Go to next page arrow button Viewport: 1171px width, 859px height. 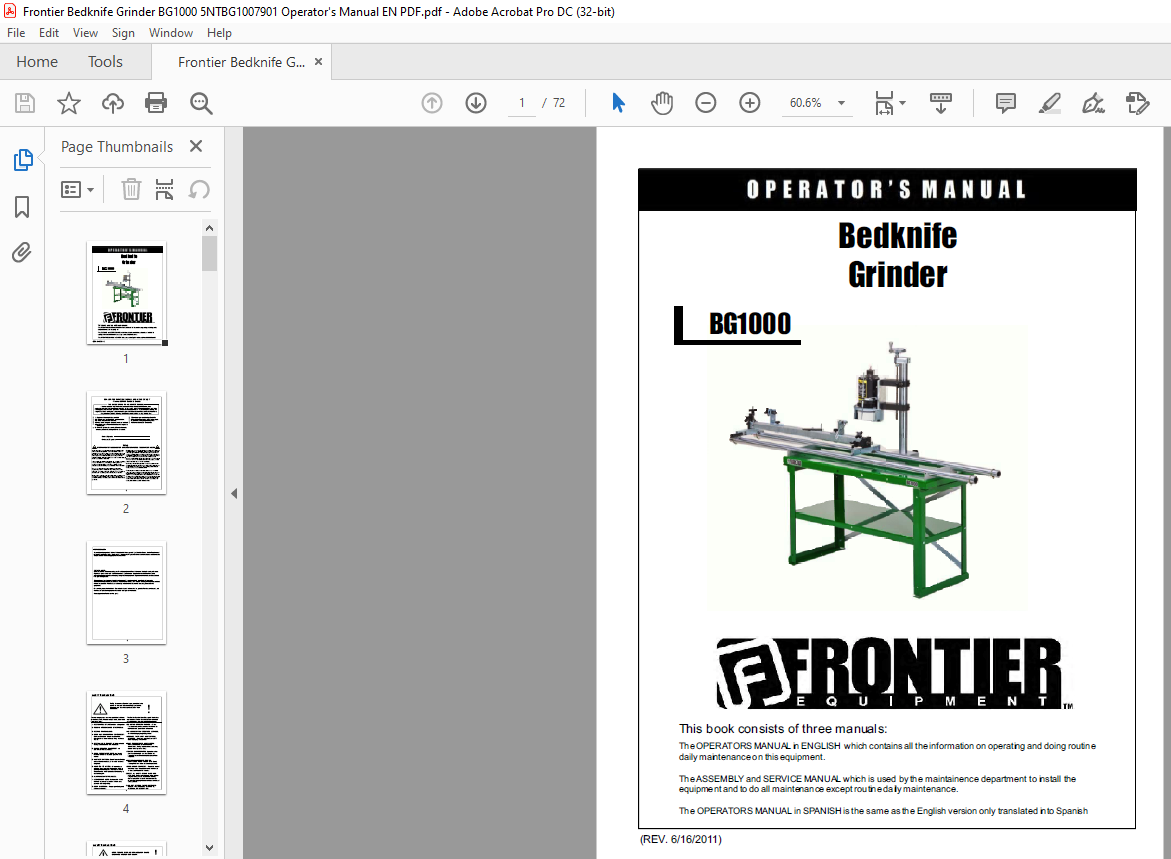pos(476,103)
